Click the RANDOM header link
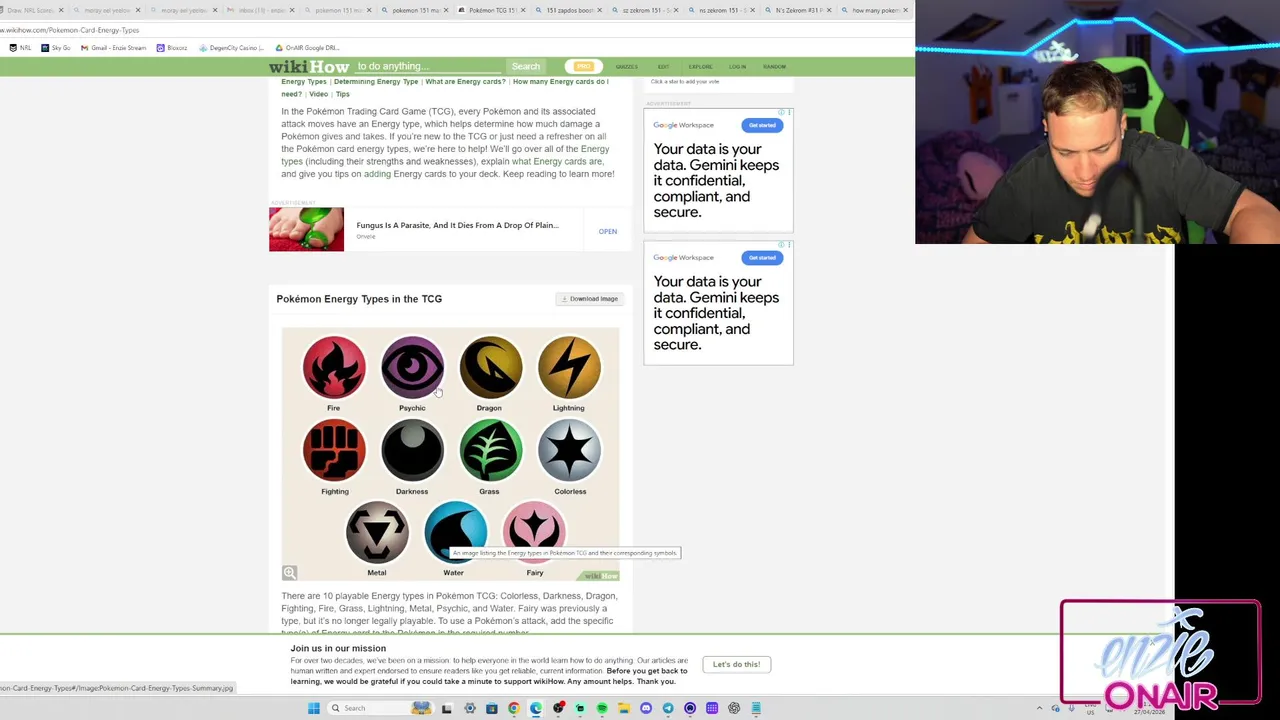1280x720 pixels. [774, 67]
